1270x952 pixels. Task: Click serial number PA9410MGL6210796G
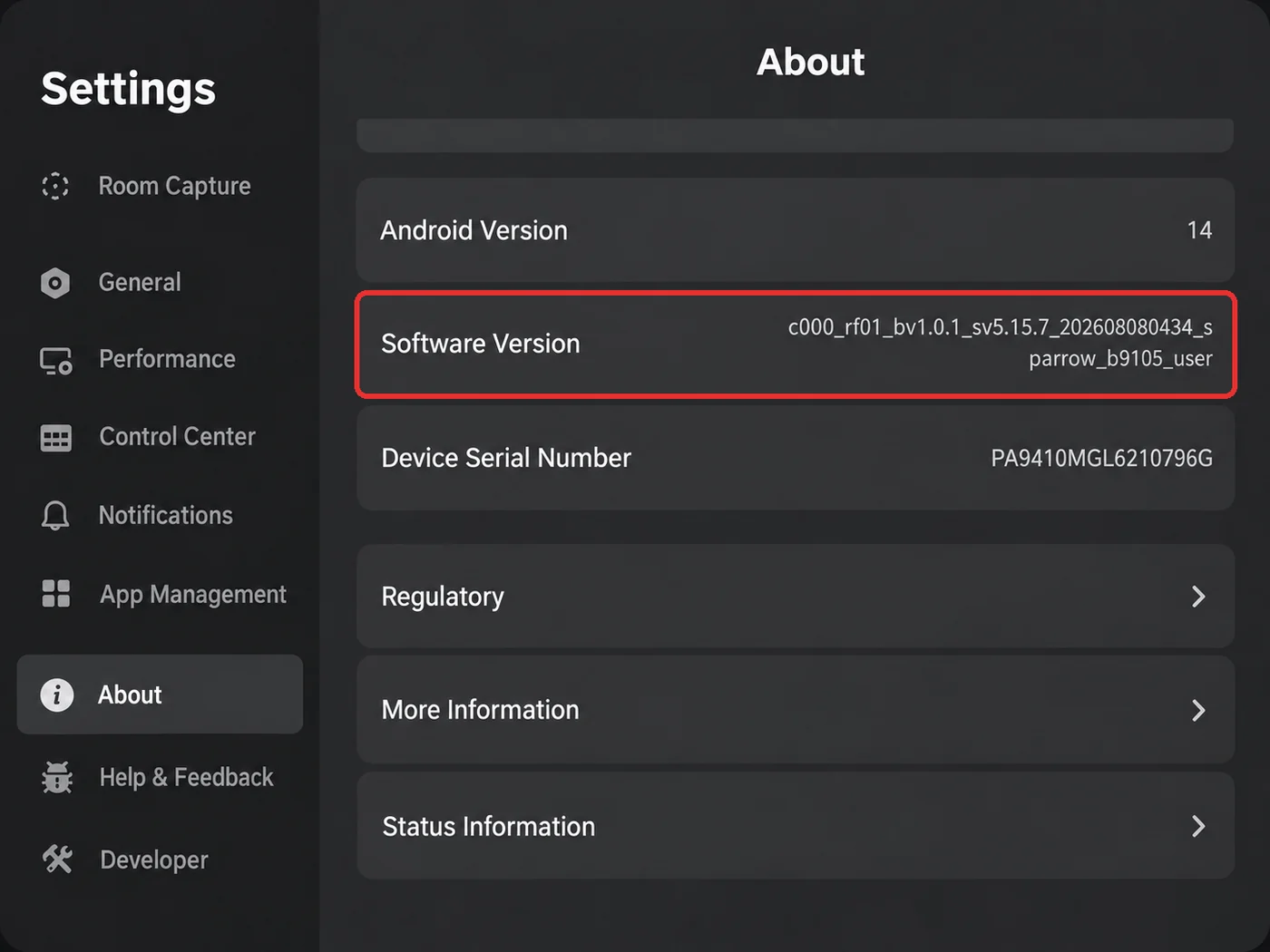click(x=1101, y=458)
